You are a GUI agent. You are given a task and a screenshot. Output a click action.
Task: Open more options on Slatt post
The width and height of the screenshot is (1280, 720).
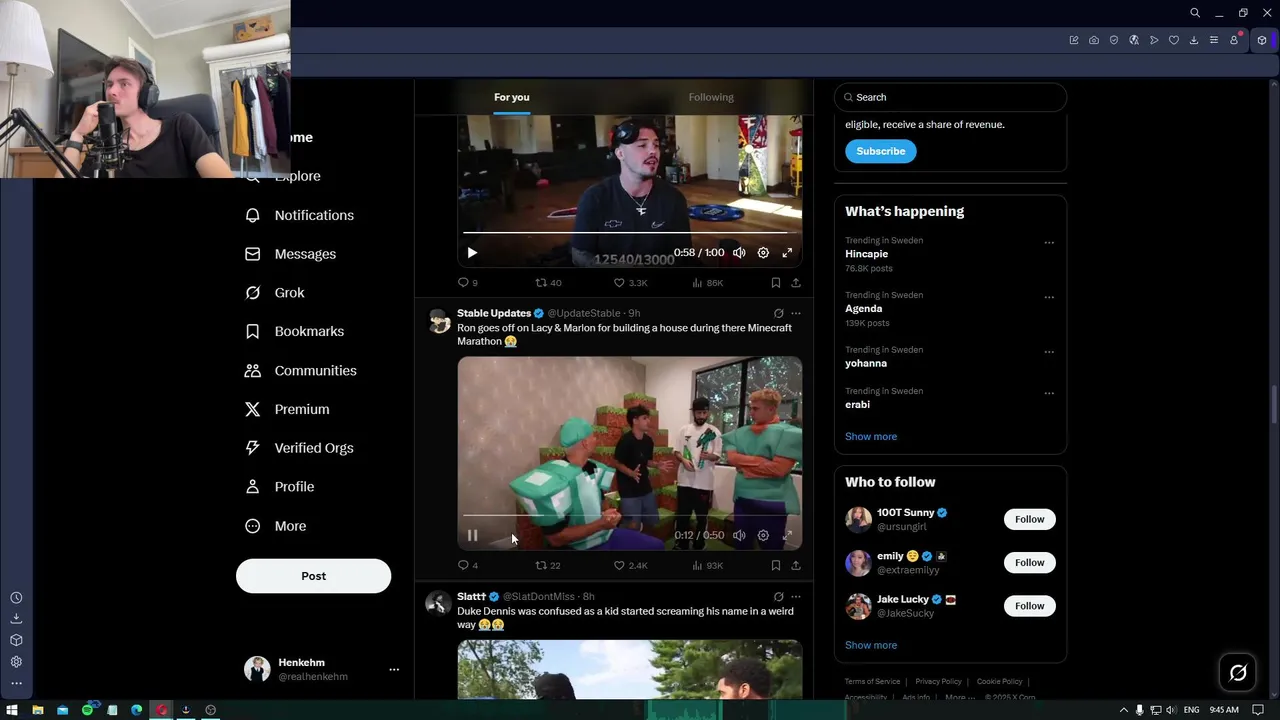(796, 597)
